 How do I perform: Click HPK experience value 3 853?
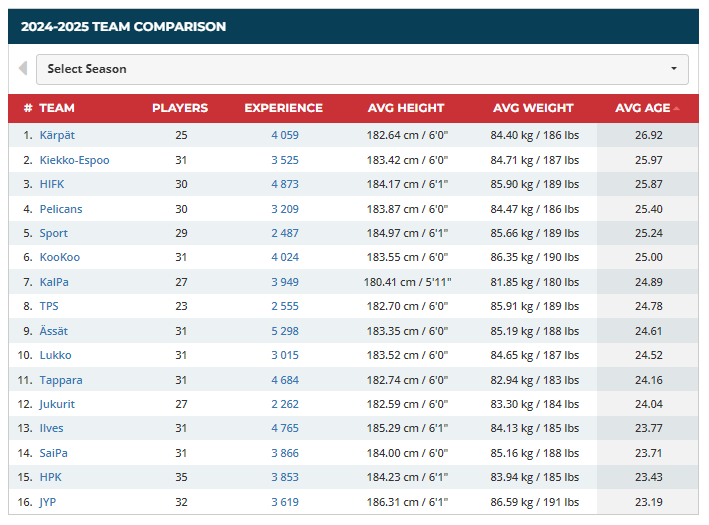(x=285, y=477)
